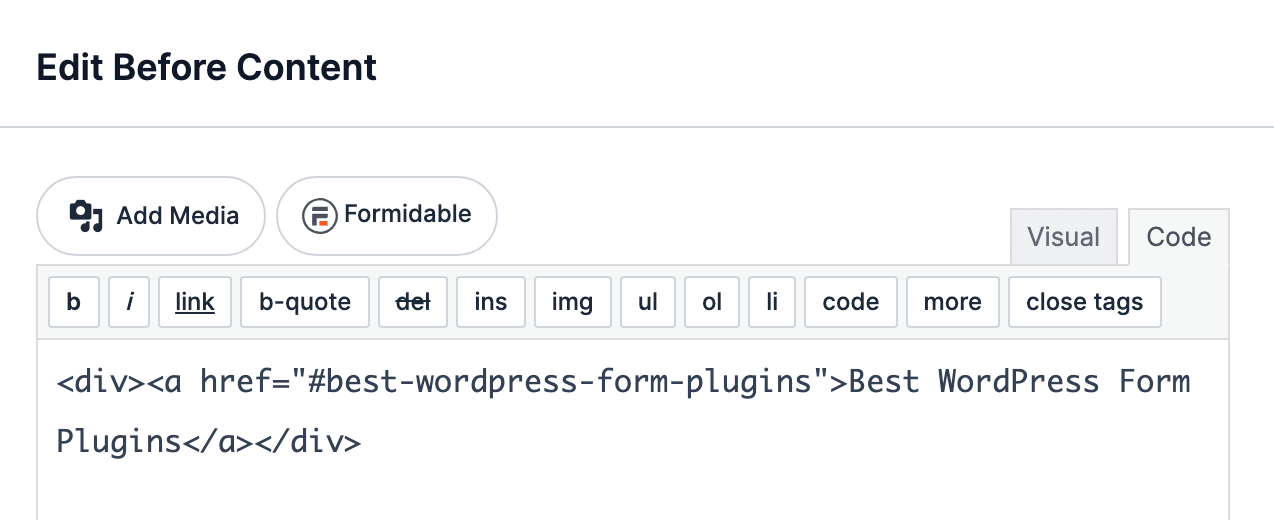Open the Formidable shortcode button
Screen dimensions: 1274x520
tap(387, 216)
